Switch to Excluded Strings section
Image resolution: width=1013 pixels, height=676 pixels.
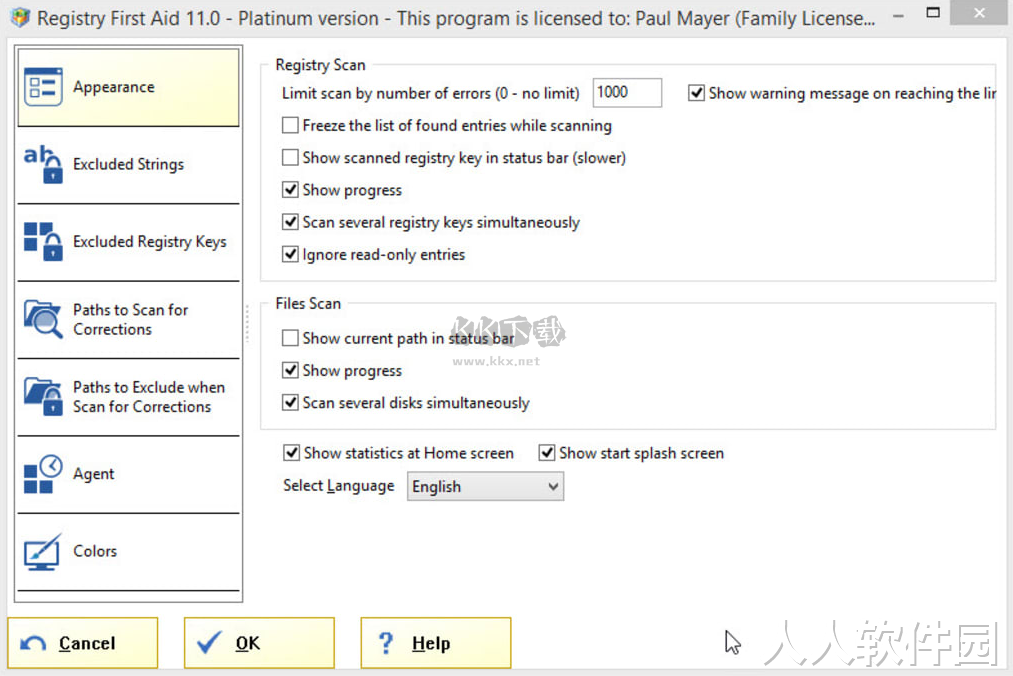pyautogui.click(x=129, y=165)
